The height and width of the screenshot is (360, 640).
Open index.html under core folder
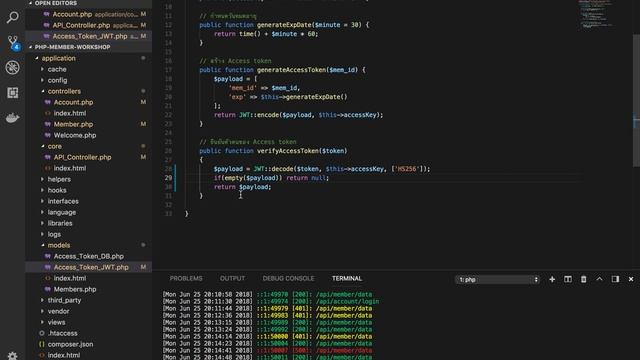(89, 168)
